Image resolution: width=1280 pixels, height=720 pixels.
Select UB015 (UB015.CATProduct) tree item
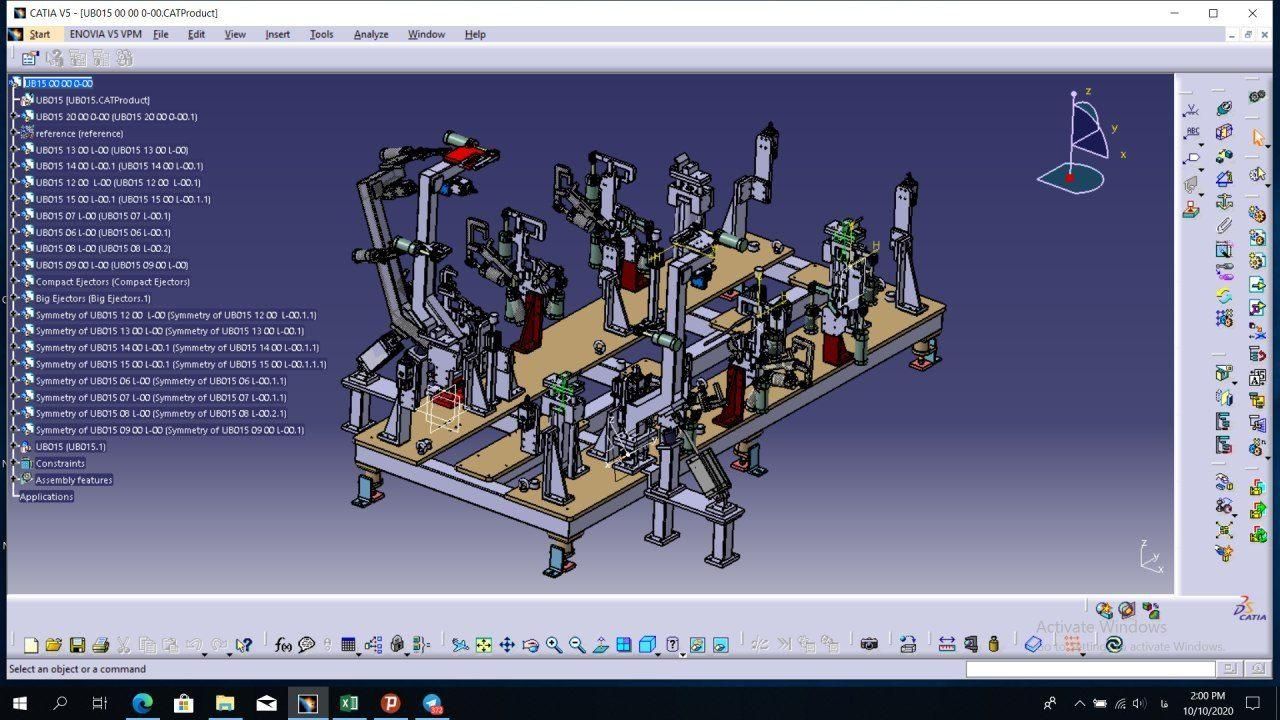(x=93, y=100)
